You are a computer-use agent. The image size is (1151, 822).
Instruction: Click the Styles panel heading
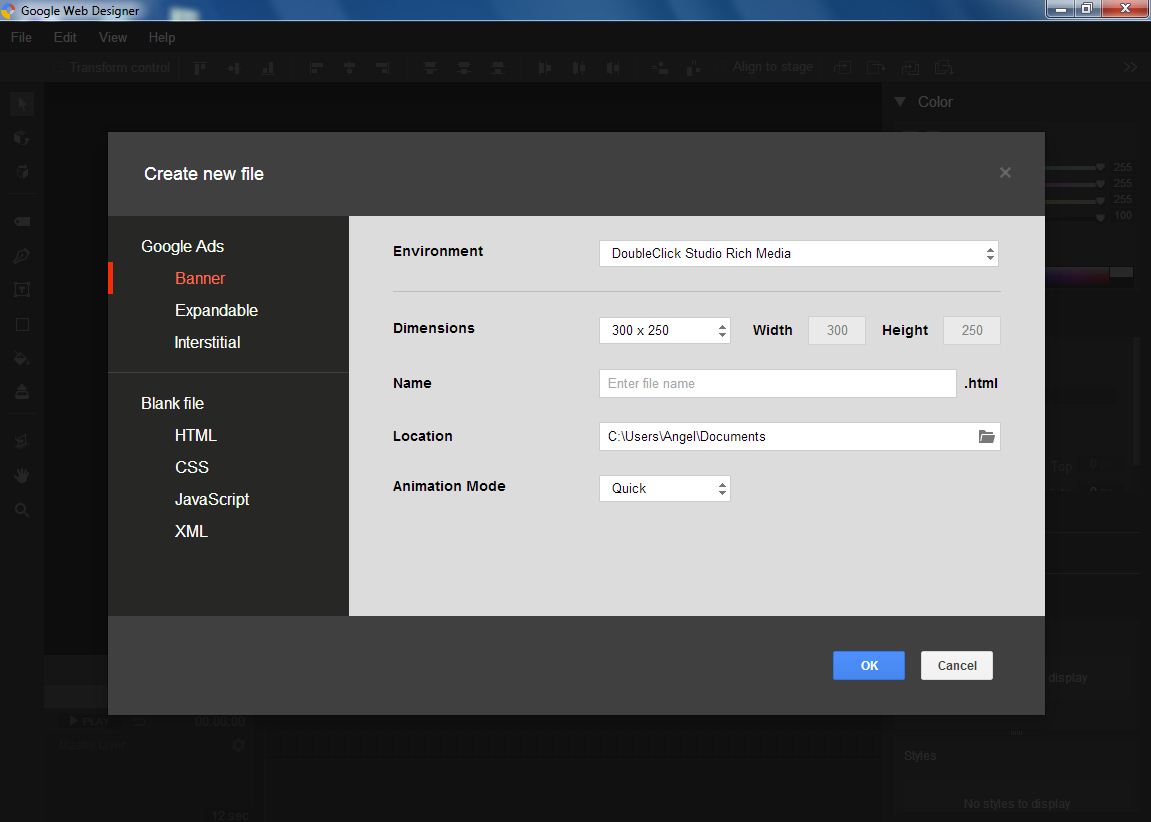tap(920, 755)
